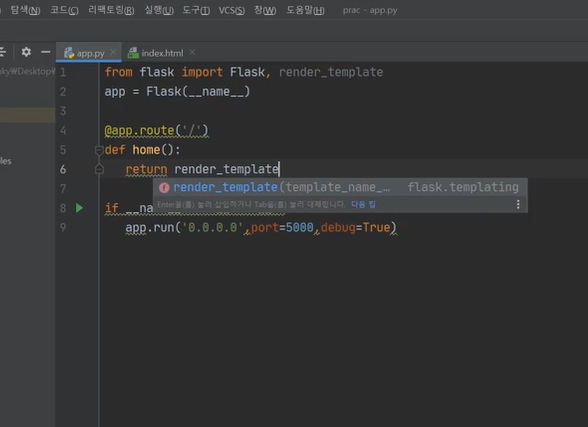Click the port=5000 argument
Screen dimensions: 588x427
tap(282, 228)
